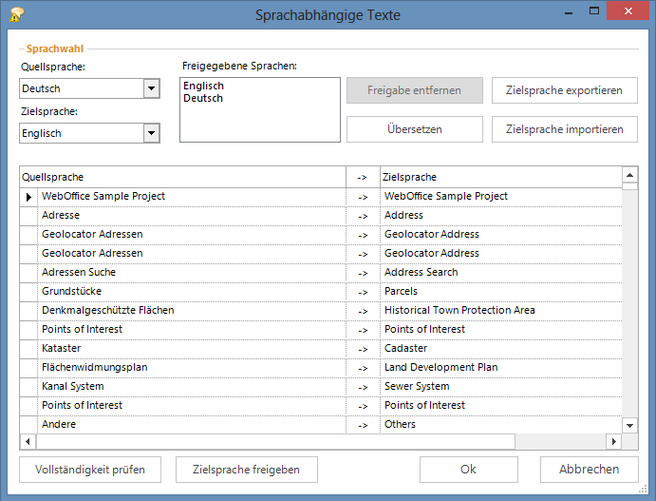The image size is (656, 501).
Task: Click the Zielsprache importieren button
Action: pyautogui.click(x=564, y=129)
